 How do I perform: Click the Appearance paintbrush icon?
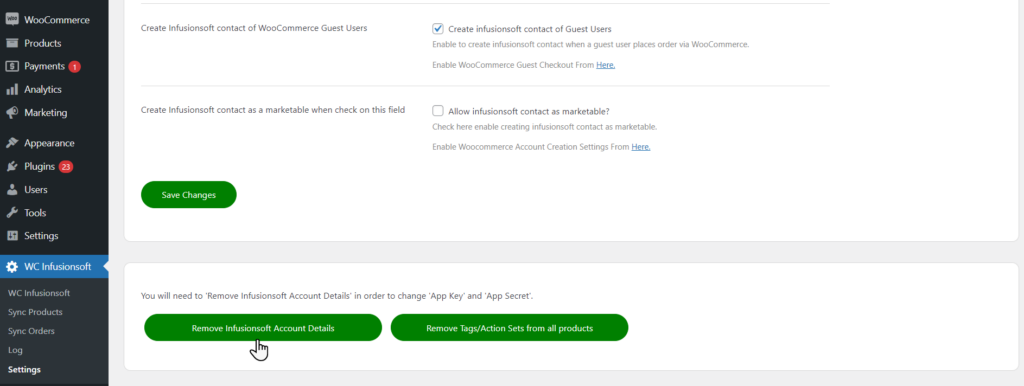coord(12,143)
